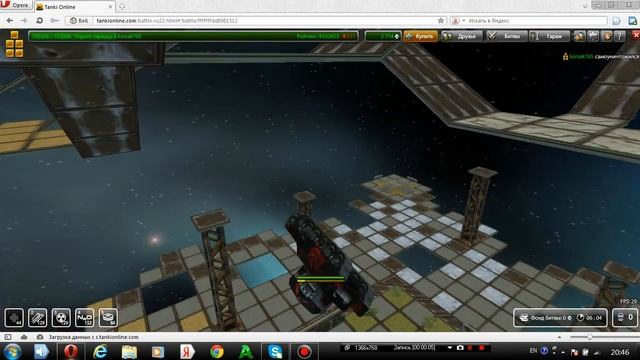Switch the EN language indicator

tap(533, 351)
